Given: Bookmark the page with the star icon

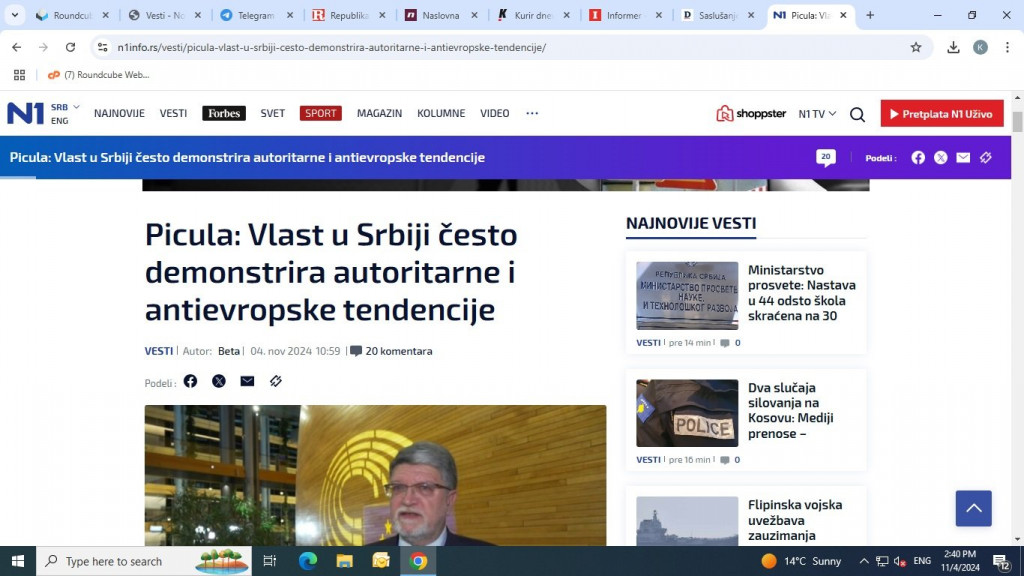Looking at the screenshot, I should coord(916,46).
